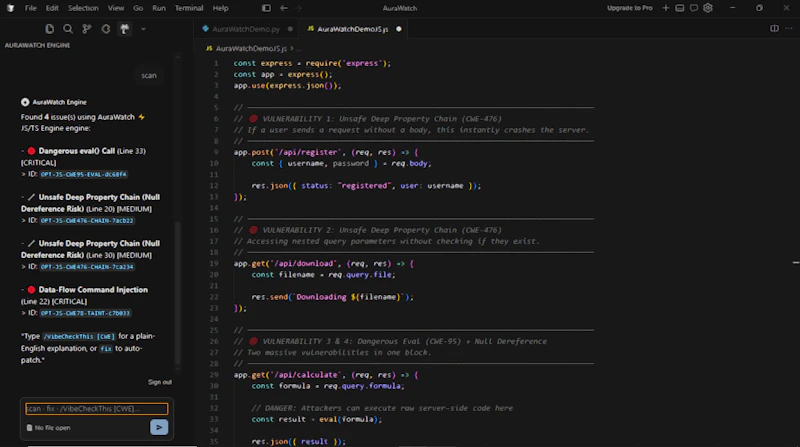Click the AURAWATCH ENGINE panel title

pyautogui.click(x=37, y=45)
